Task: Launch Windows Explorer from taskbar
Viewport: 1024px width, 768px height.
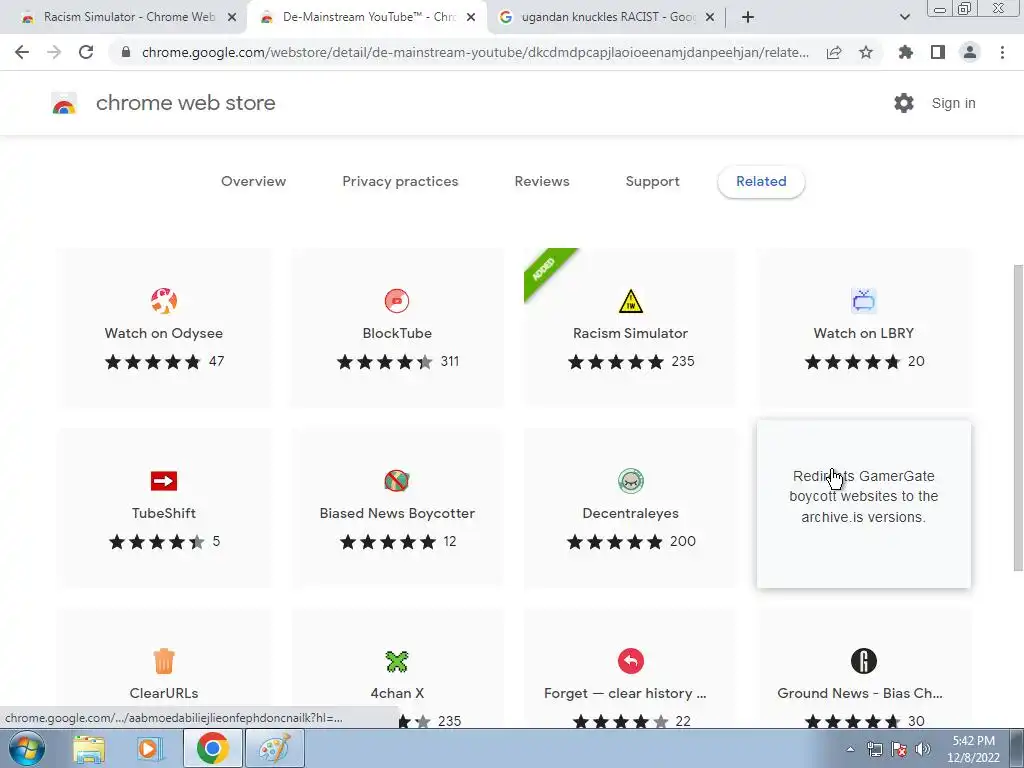Action: click(x=89, y=748)
